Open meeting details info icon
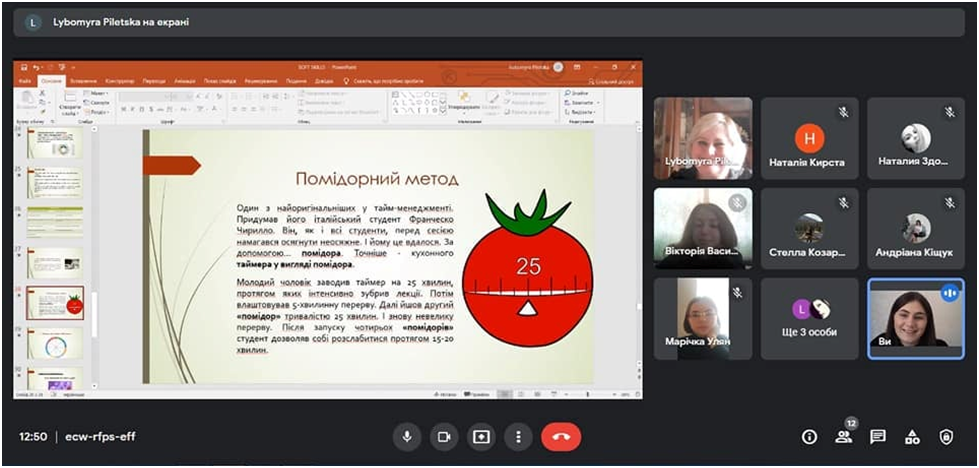979x468 pixels. click(x=810, y=436)
